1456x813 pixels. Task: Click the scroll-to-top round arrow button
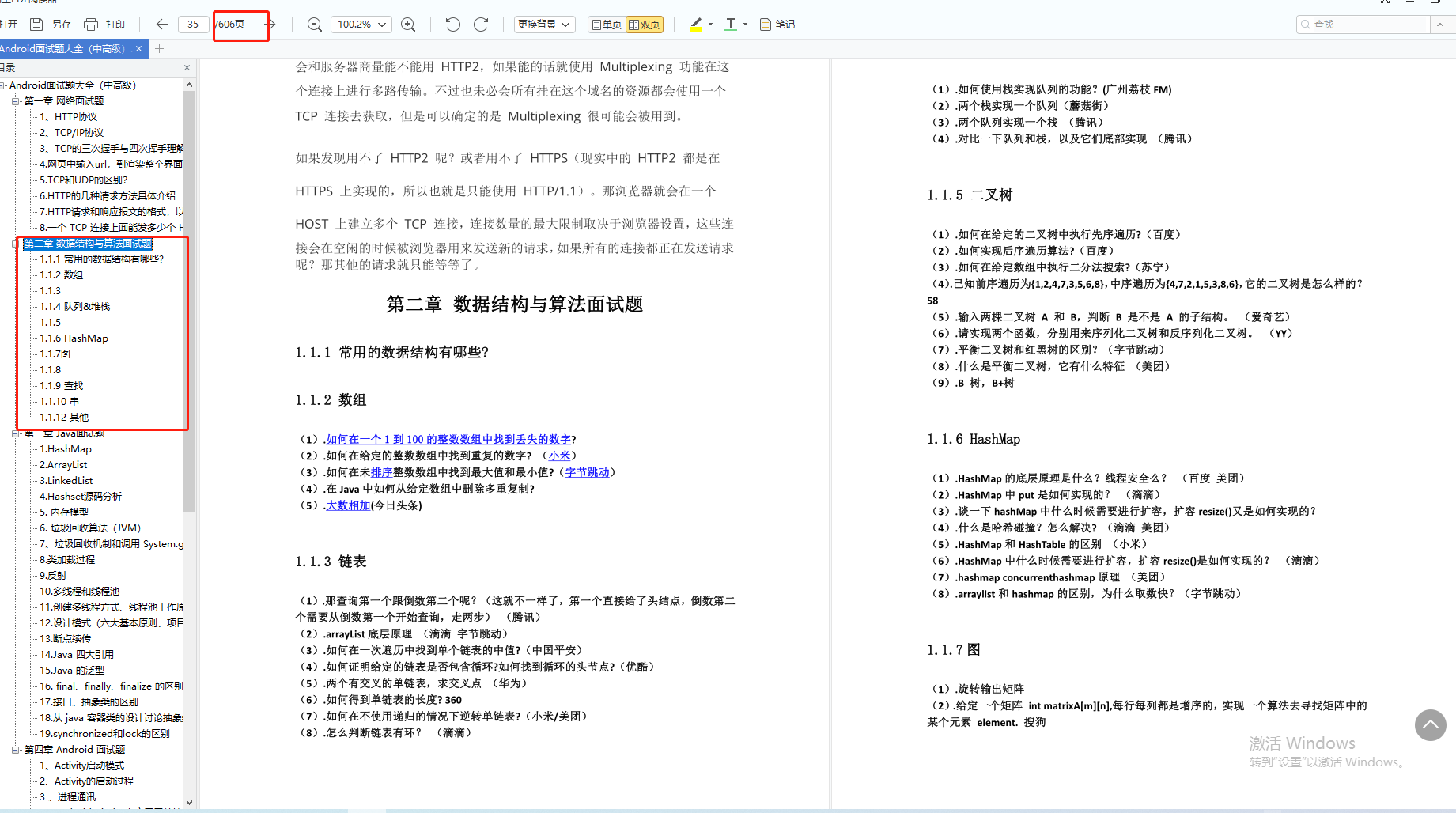(1430, 724)
